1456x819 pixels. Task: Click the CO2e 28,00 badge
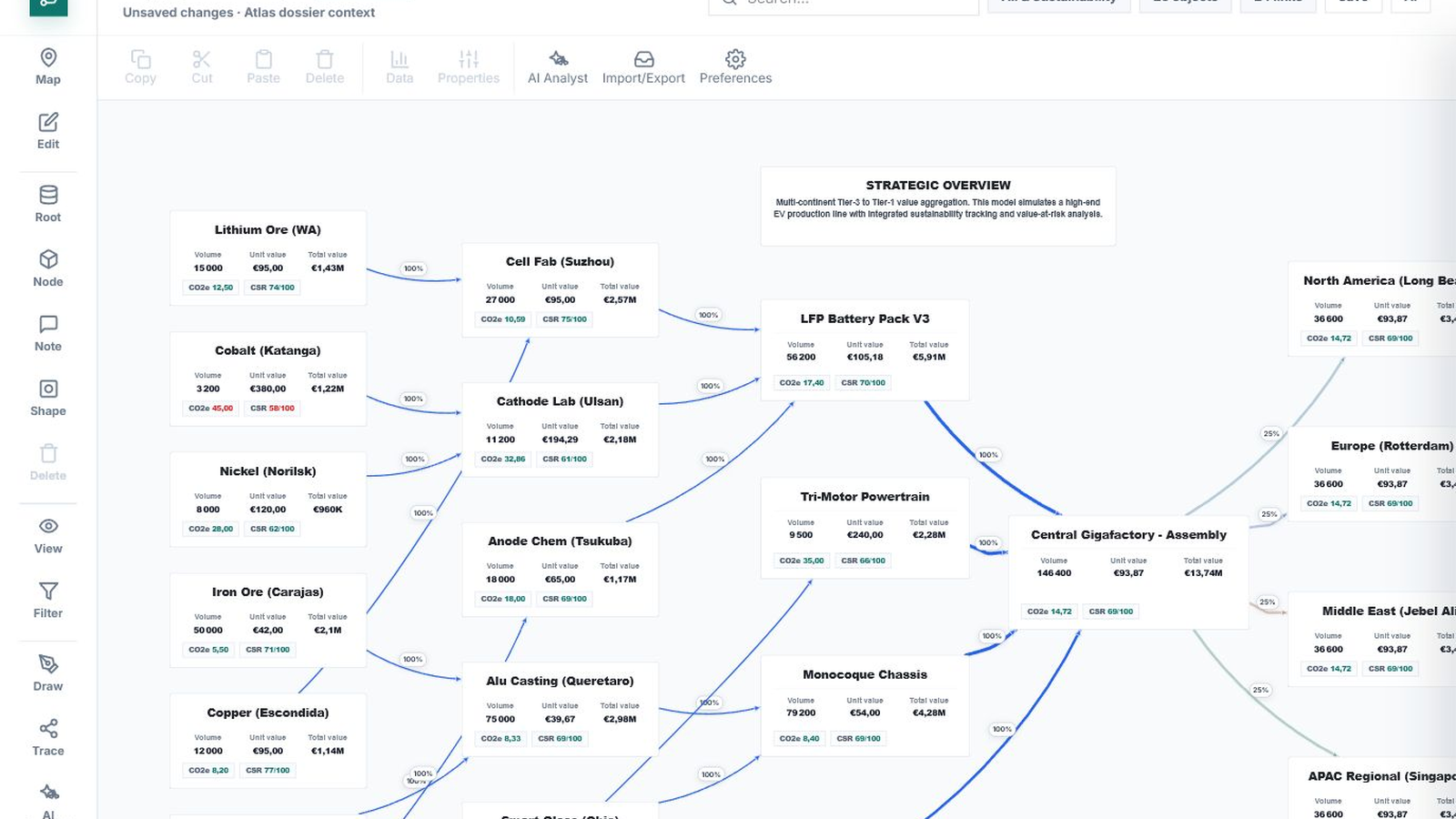coord(210,529)
